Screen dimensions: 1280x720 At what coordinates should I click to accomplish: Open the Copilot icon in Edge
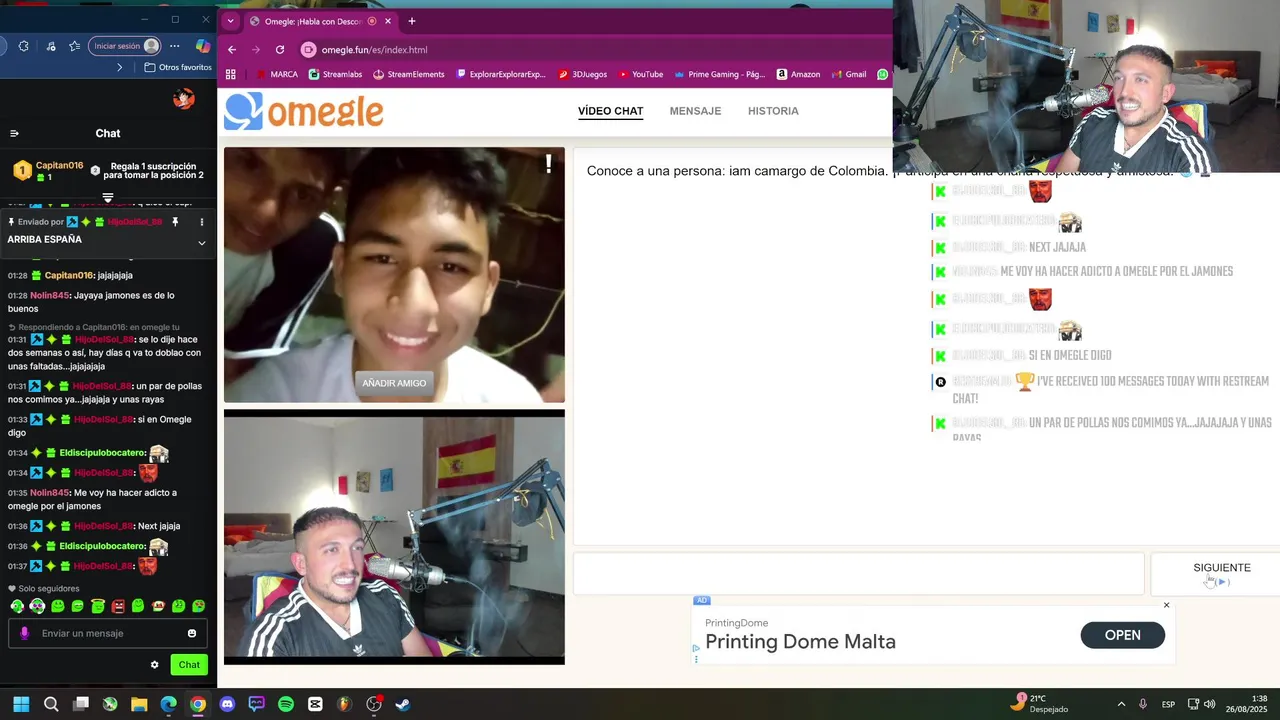click(203, 46)
